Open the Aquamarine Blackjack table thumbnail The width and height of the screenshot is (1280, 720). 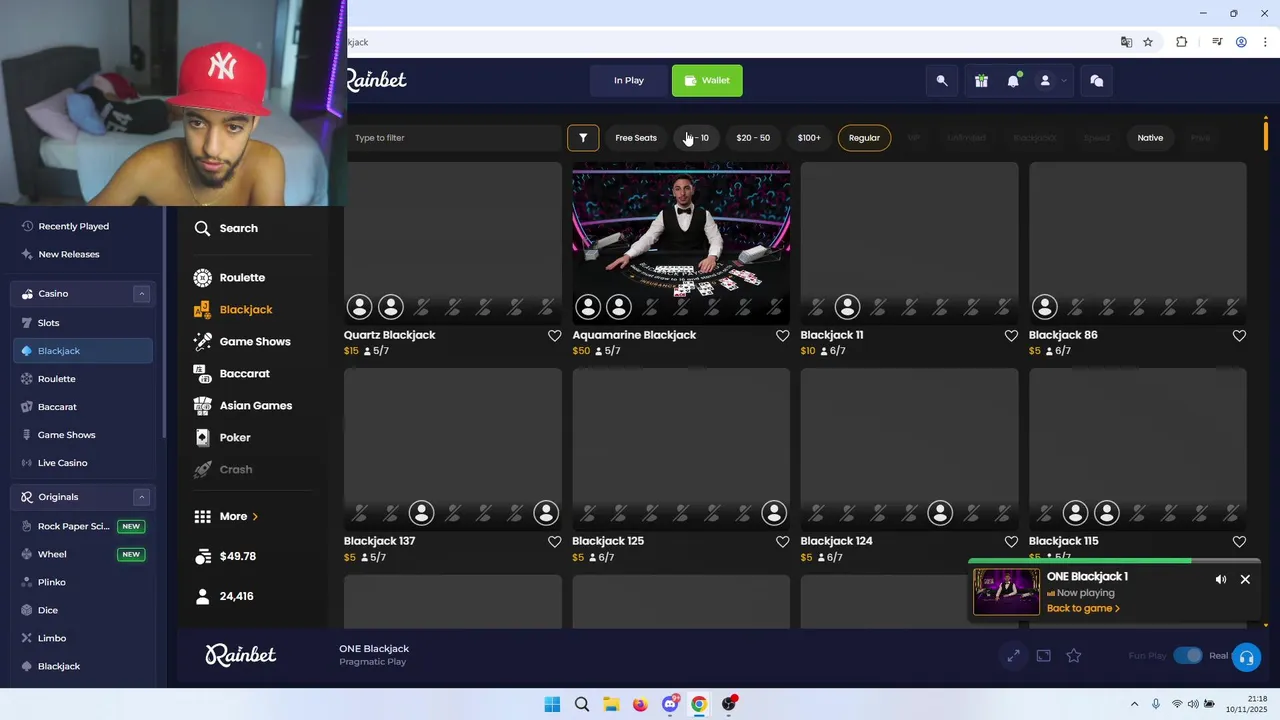point(681,243)
